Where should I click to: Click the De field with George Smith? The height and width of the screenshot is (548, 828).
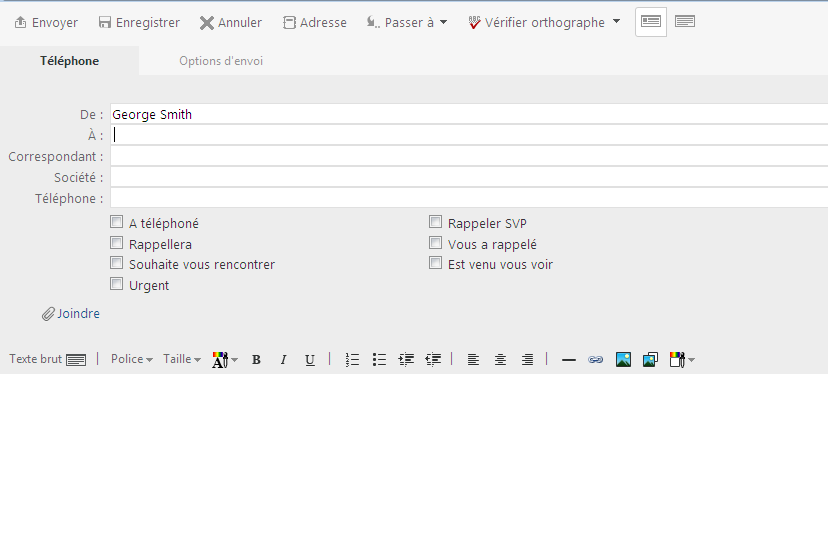tap(469, 114)
